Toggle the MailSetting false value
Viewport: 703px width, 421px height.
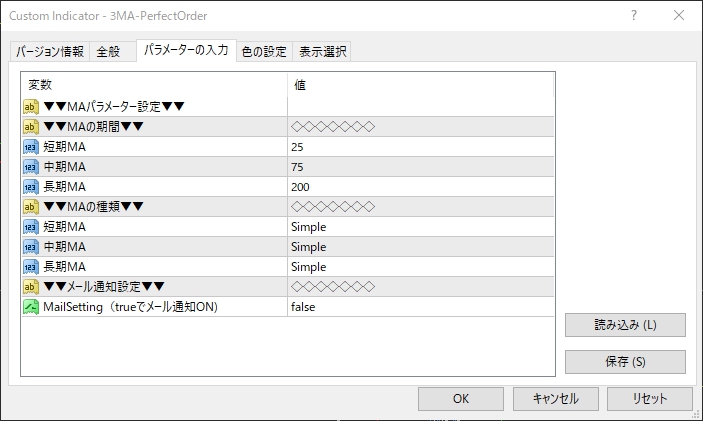pos(420,307)
